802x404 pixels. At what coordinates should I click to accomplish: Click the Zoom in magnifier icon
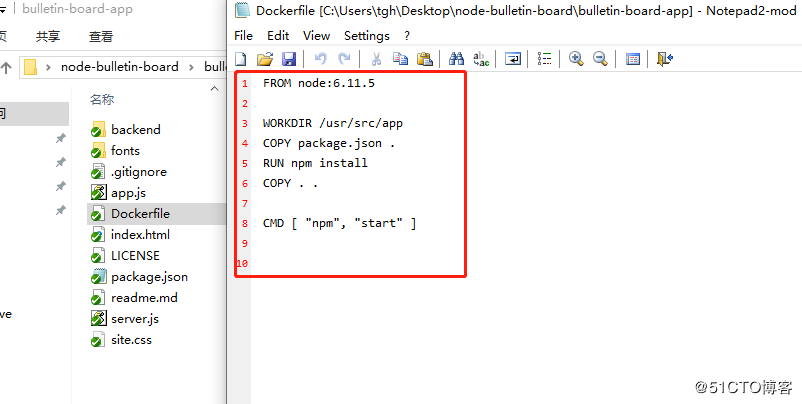coord(576,59)
